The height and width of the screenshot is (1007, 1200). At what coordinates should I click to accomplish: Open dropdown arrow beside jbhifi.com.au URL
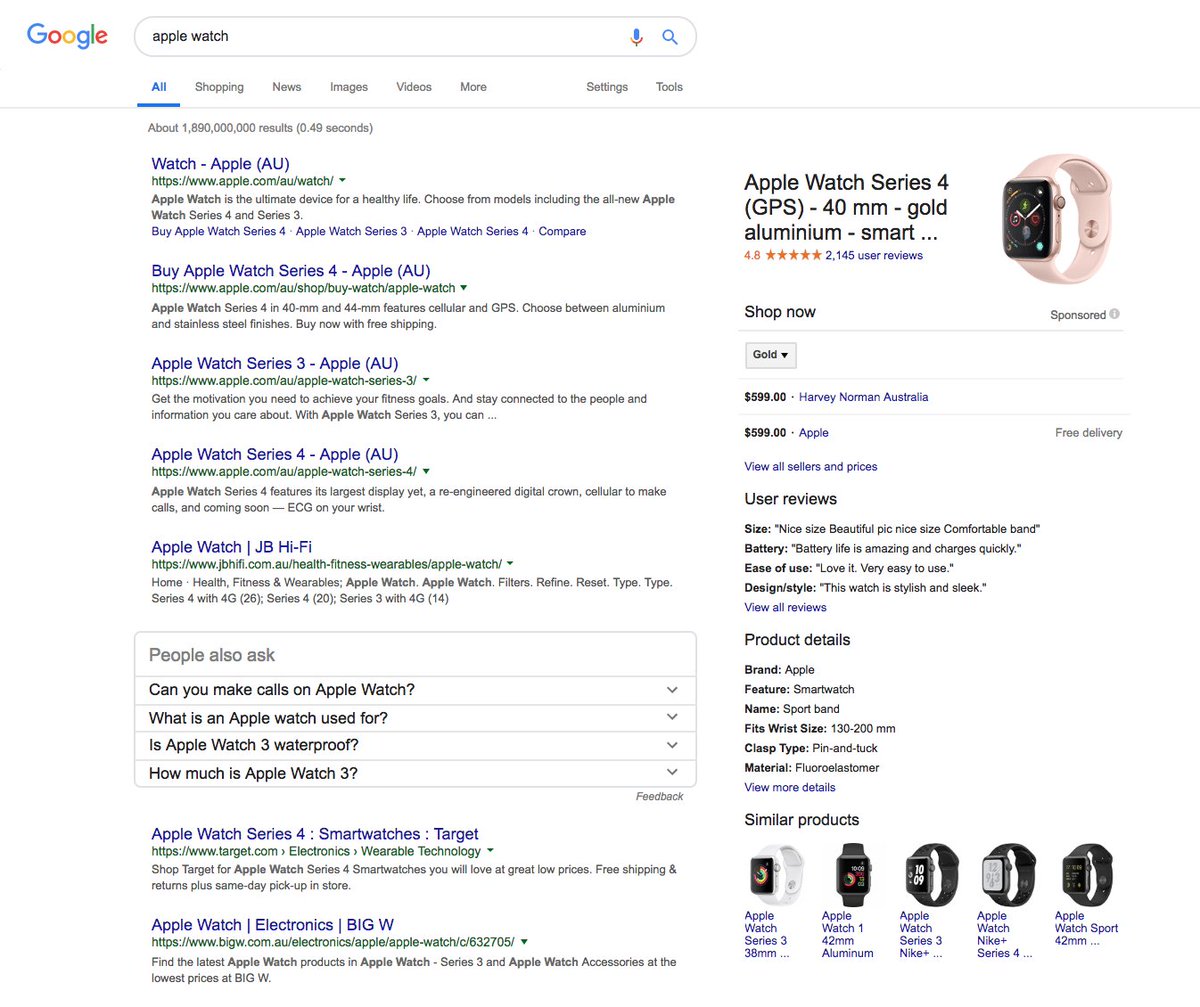pos(510,564)
